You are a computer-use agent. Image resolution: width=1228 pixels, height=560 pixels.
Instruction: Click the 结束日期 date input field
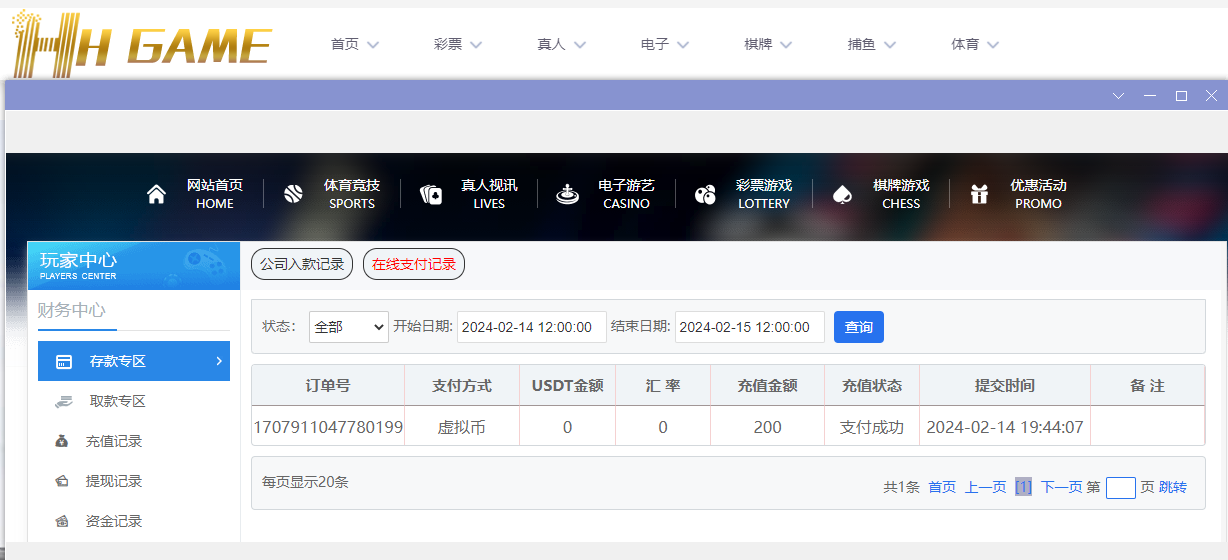tap(750, 327)
